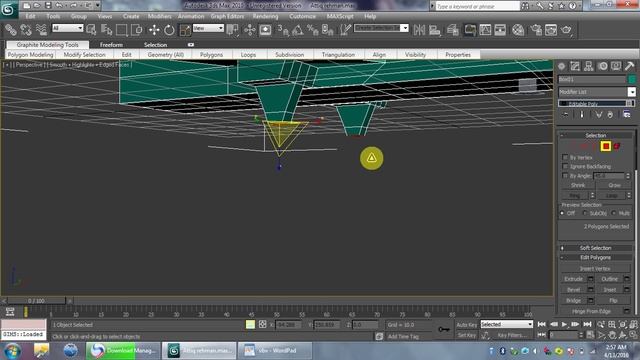
Task: Open the Hierarchy command panel tab
Action: pyautogui.click(x=589, y=66)
